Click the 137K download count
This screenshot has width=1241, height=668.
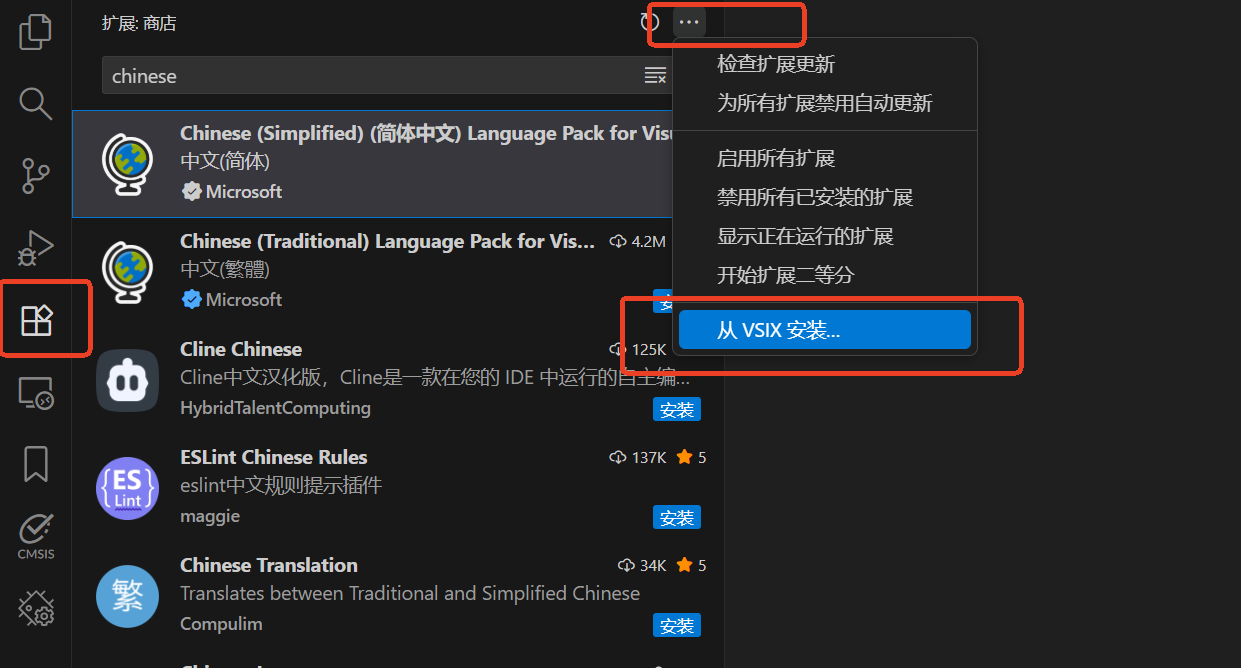click(x=637, y=457)
